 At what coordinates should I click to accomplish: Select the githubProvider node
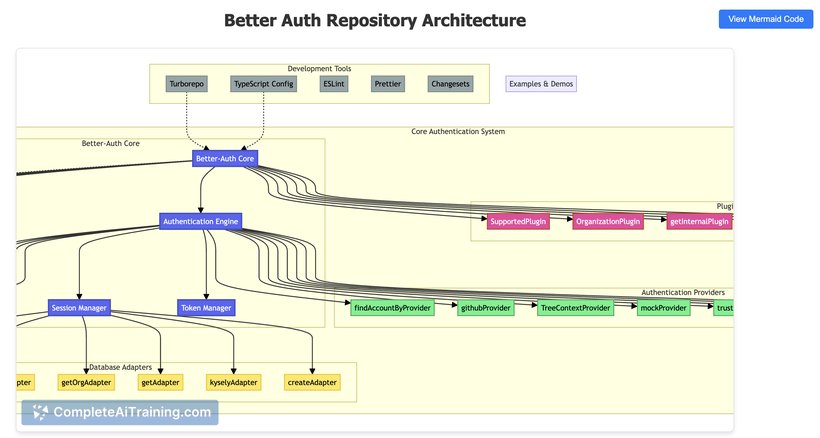tap(486, 308)
